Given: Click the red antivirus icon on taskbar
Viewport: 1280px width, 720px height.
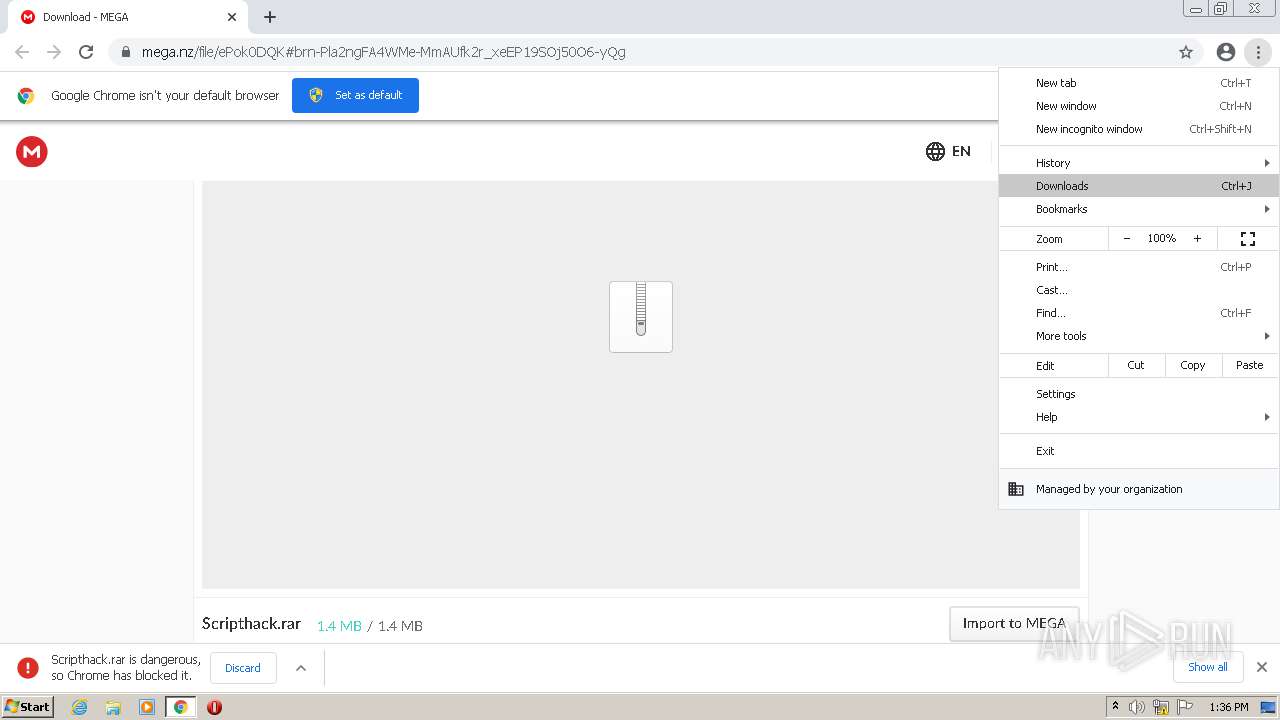Looking at the screenshot, I should coord(214,707).
